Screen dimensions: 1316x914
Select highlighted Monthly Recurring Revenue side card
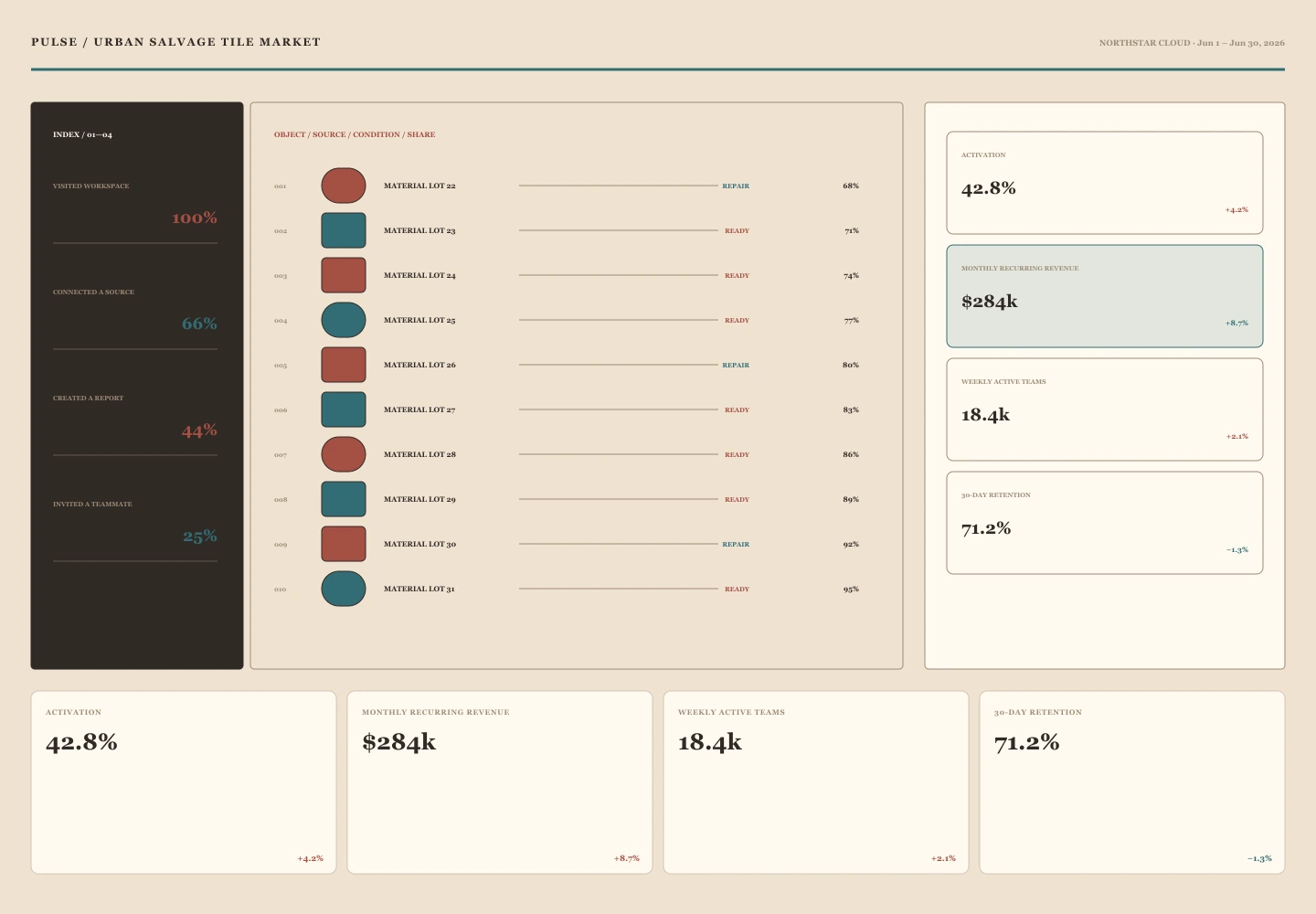tap(1105, 296)
